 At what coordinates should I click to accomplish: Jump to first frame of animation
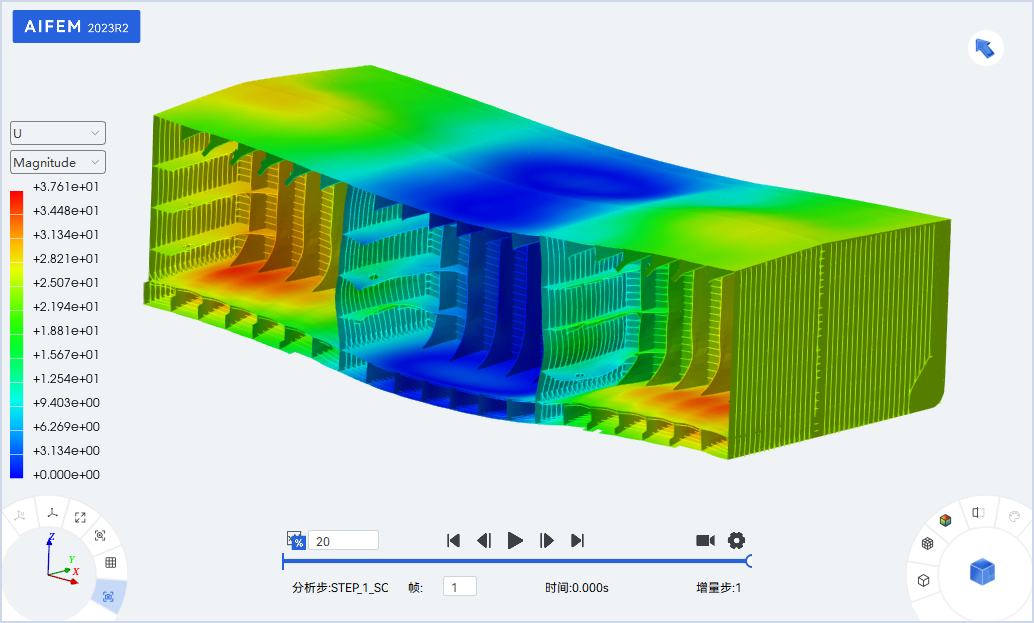pos(453,541)
